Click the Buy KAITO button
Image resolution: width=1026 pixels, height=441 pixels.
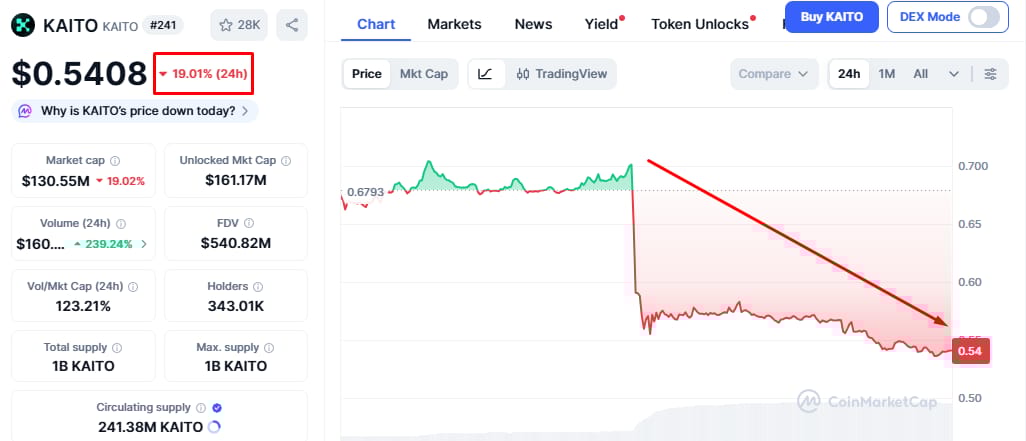coord(831,17)
